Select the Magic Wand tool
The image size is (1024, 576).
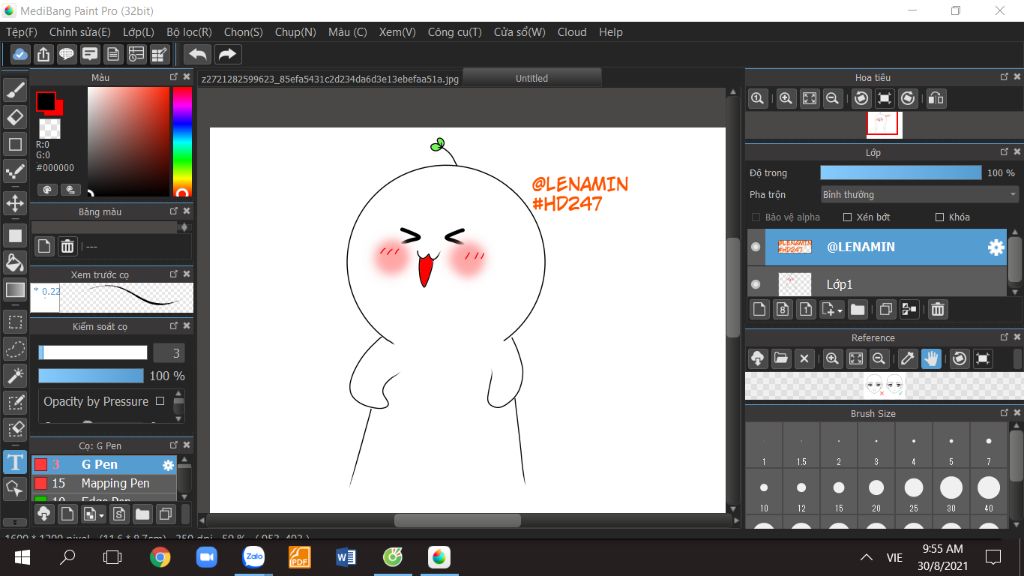(x=15, y=376)
